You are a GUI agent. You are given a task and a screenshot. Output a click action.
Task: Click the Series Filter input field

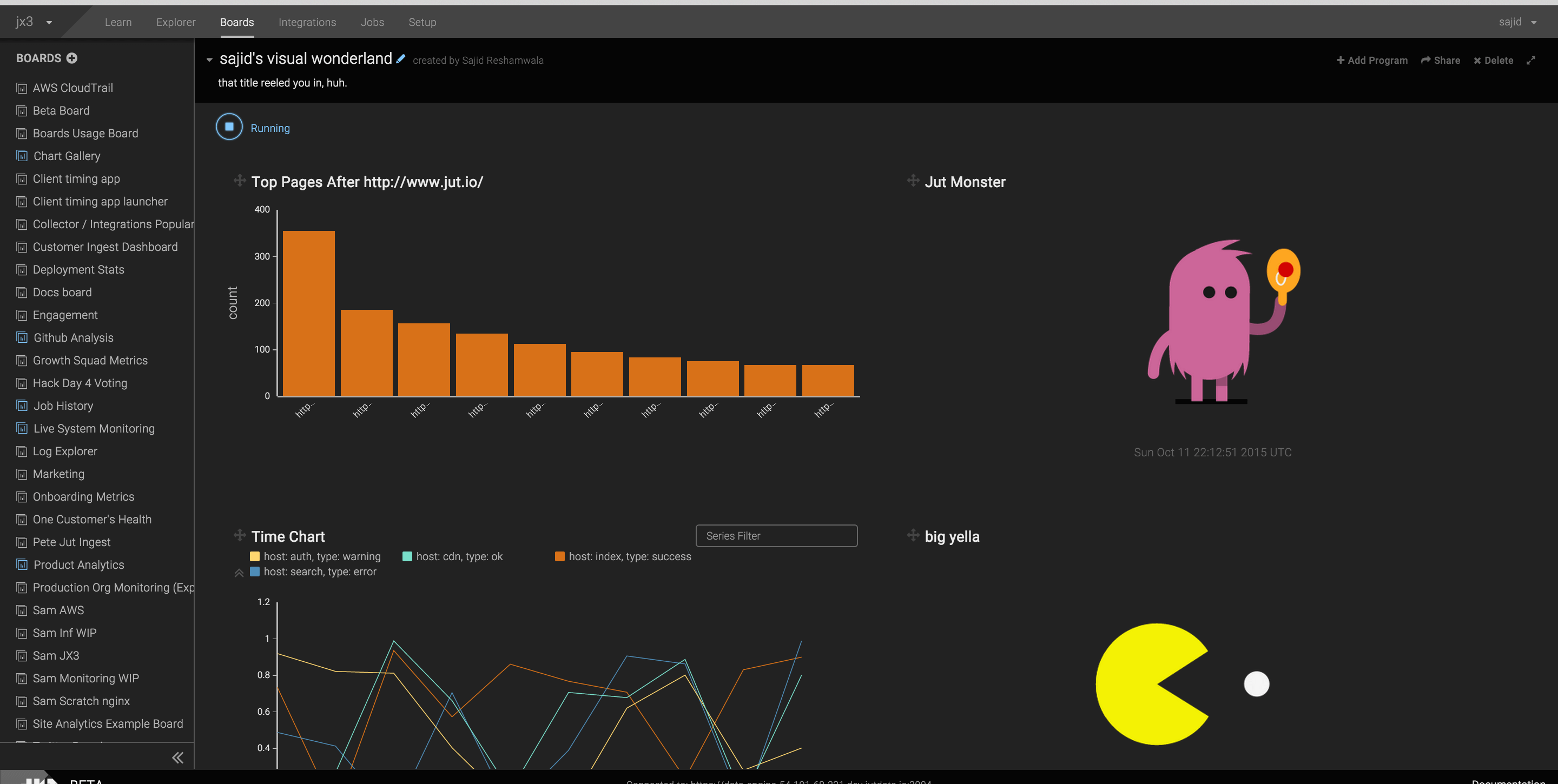coord(777,536)
